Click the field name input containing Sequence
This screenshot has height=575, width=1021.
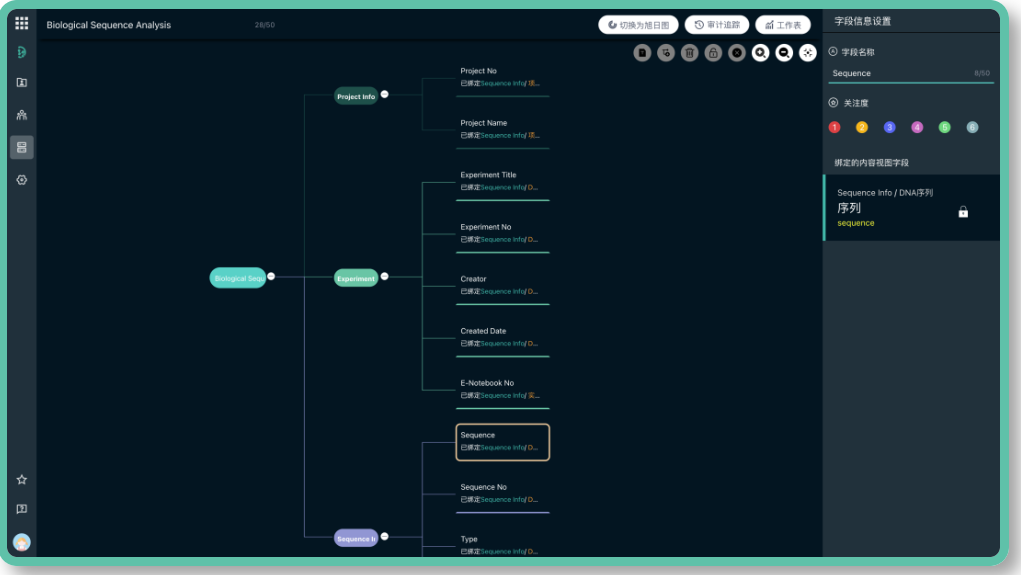(x=900, y=73)
